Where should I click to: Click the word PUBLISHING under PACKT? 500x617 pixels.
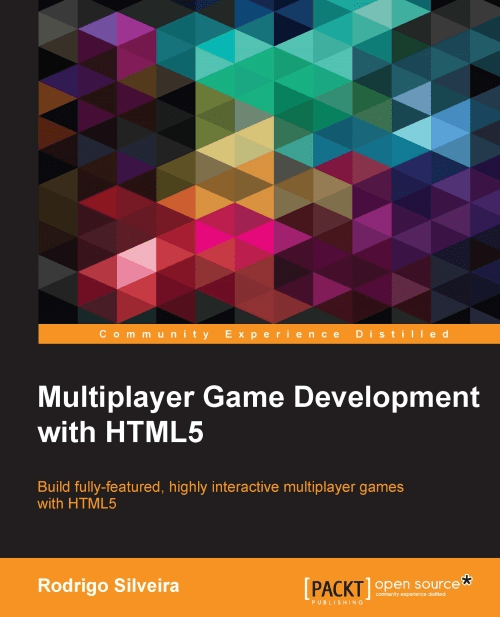(337, 602)
